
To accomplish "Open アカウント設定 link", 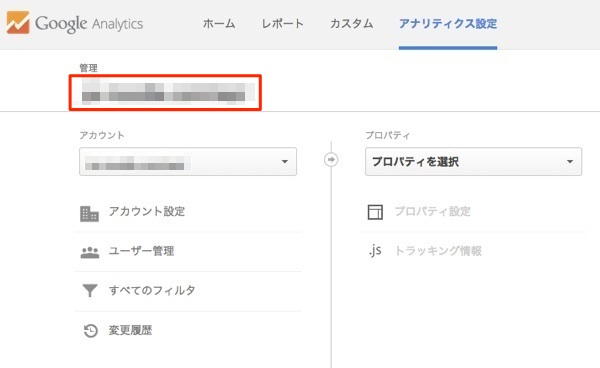I will tap(147, 211).
